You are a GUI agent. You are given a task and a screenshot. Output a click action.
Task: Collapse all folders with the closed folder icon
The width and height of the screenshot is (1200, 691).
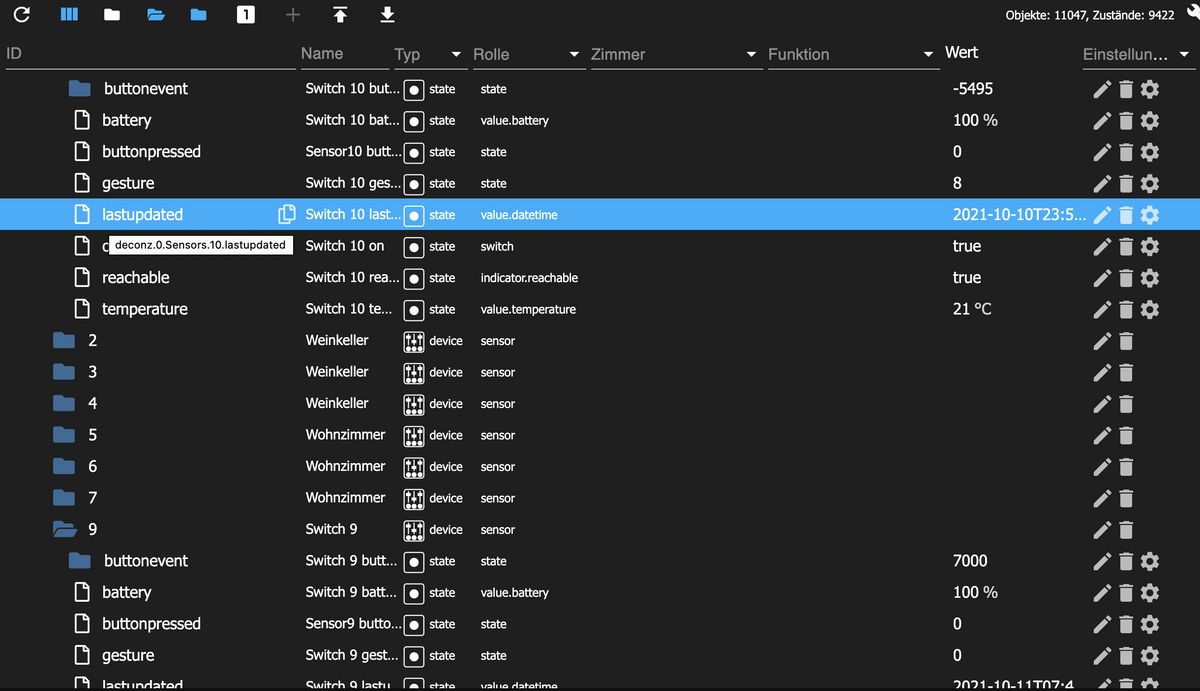pos(112,14)
